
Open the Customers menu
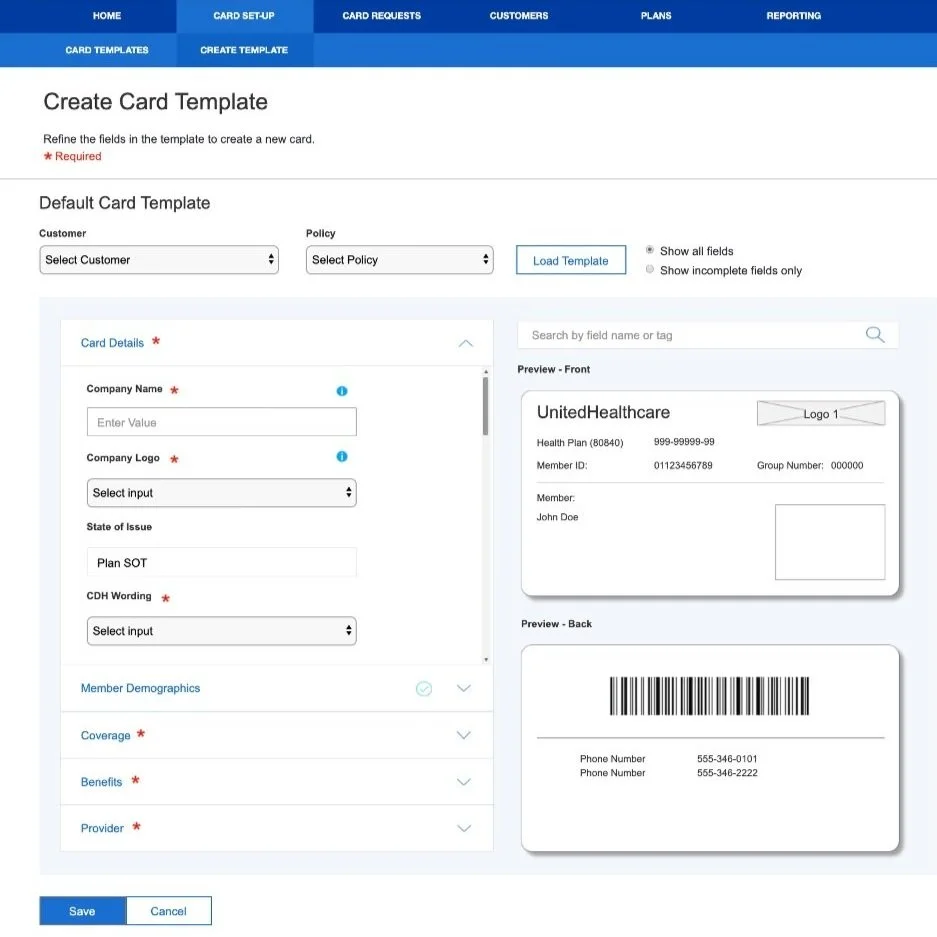pos(519,16)
